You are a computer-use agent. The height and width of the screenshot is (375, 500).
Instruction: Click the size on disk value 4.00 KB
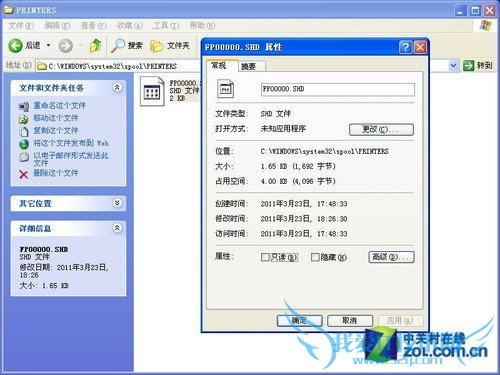pos(298,181)
